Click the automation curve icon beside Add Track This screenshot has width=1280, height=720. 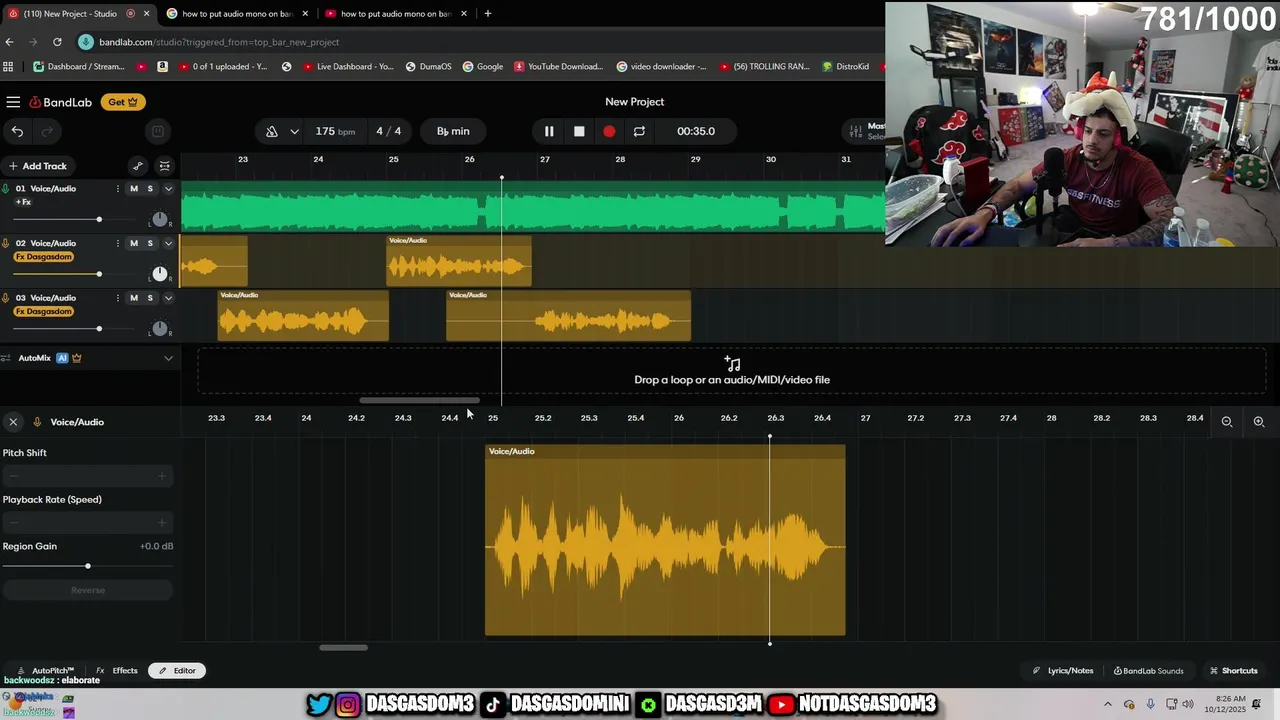138,166
